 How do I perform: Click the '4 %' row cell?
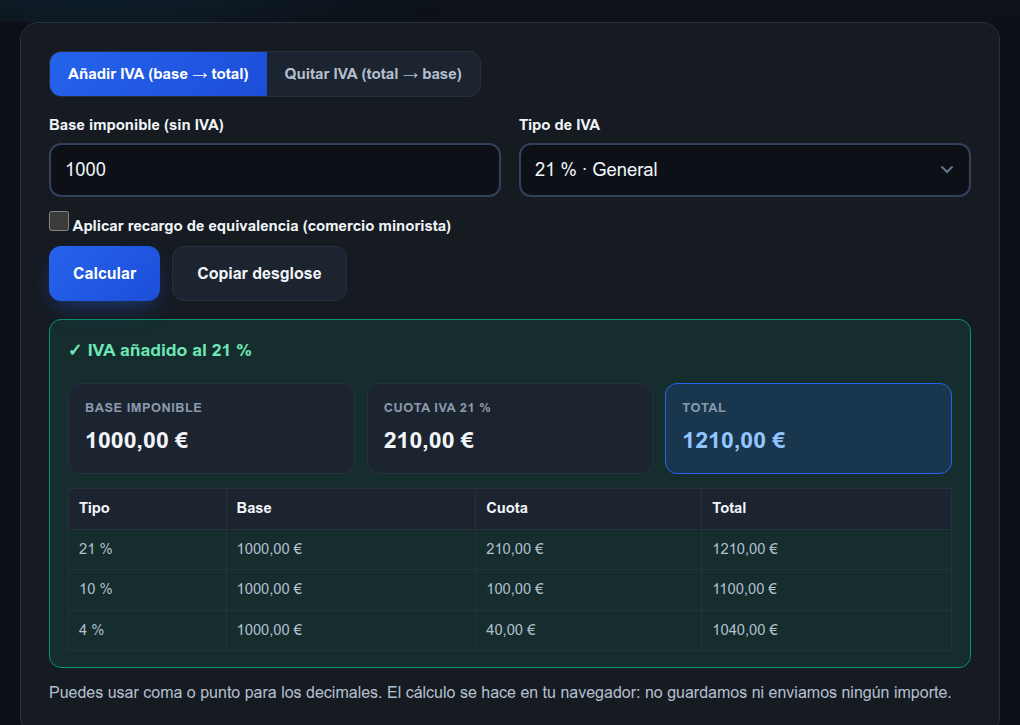(x=148, y=630)
